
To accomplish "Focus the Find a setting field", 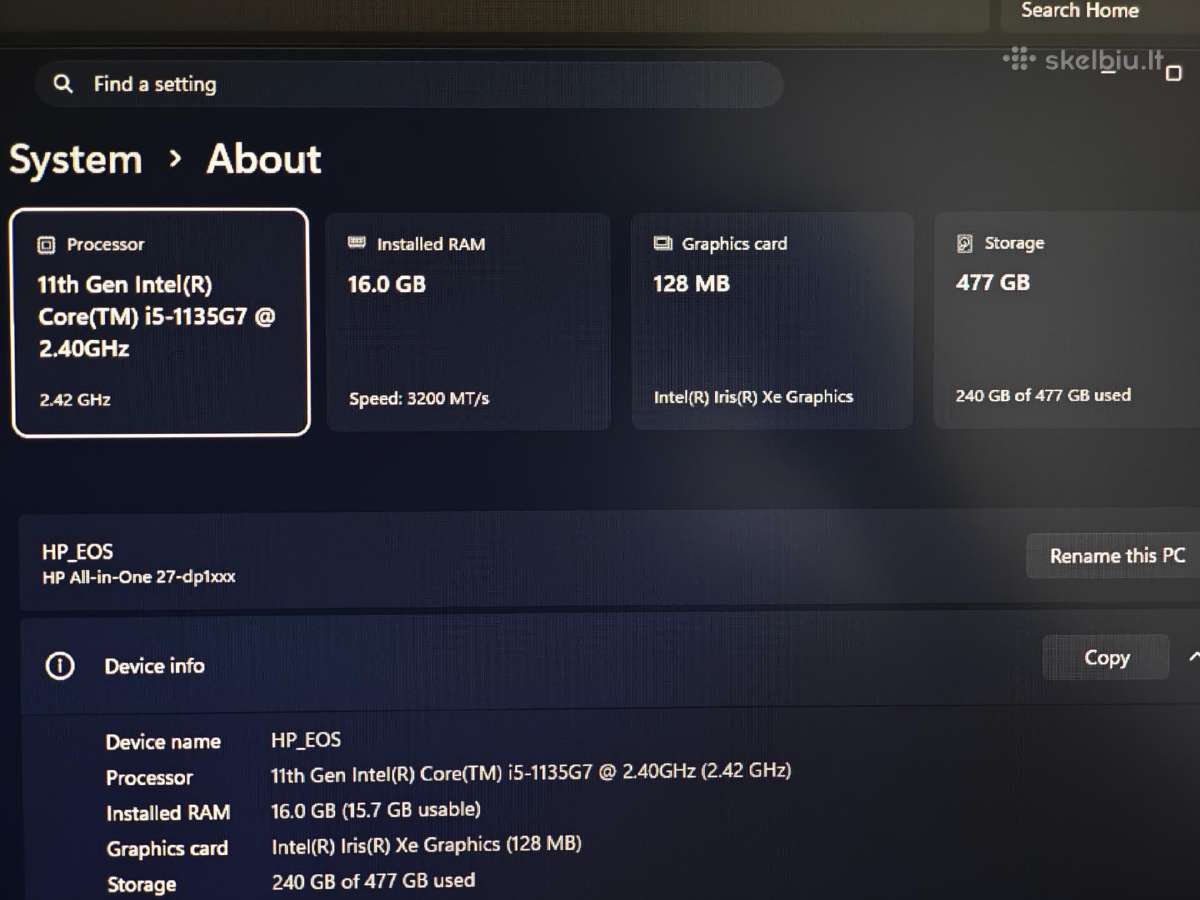I will point(408,85).
